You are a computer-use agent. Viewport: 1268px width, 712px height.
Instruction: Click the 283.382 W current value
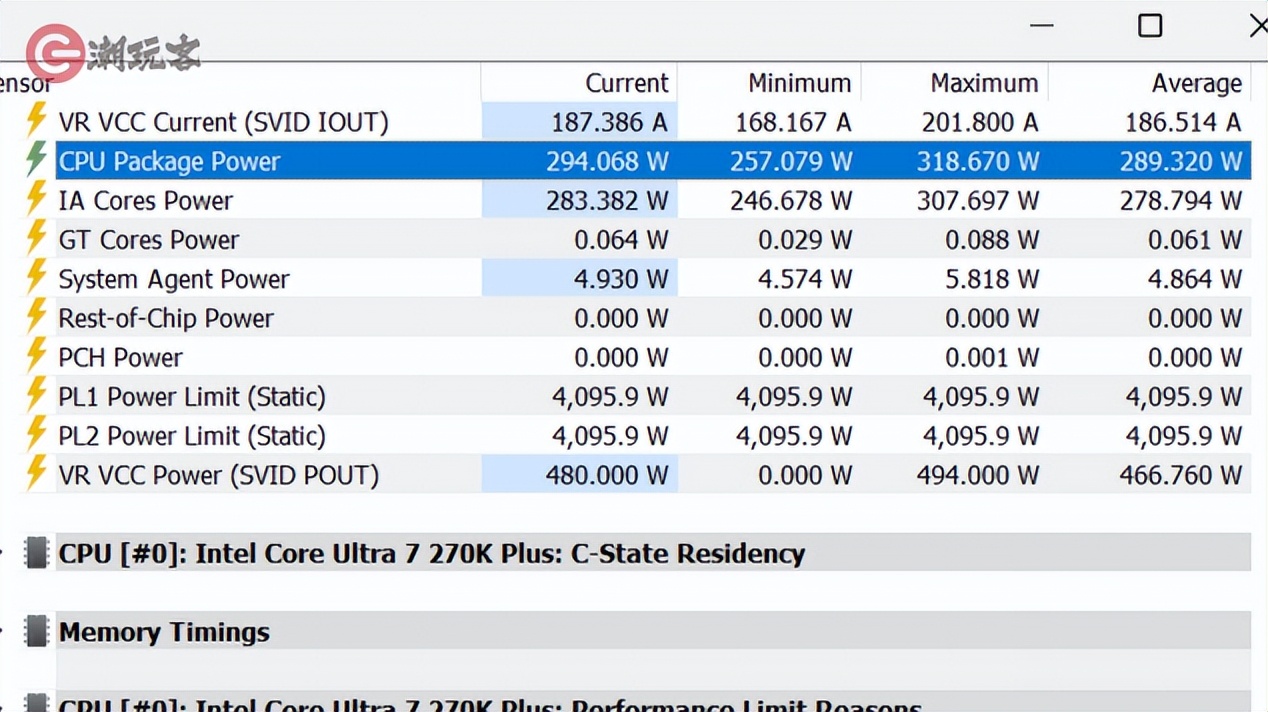coord(607,200)
